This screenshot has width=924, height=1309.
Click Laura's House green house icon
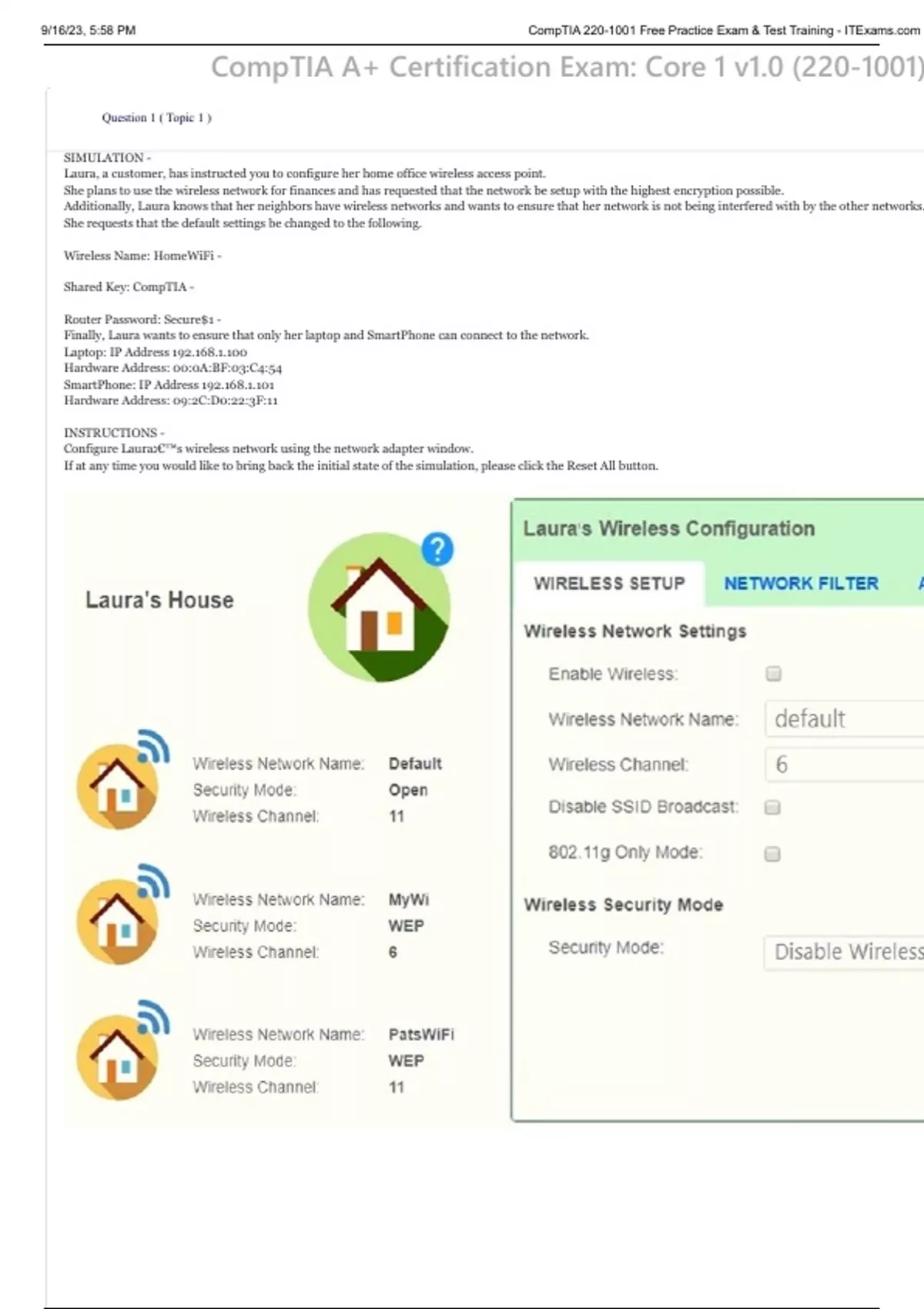[x=379, y=608]
